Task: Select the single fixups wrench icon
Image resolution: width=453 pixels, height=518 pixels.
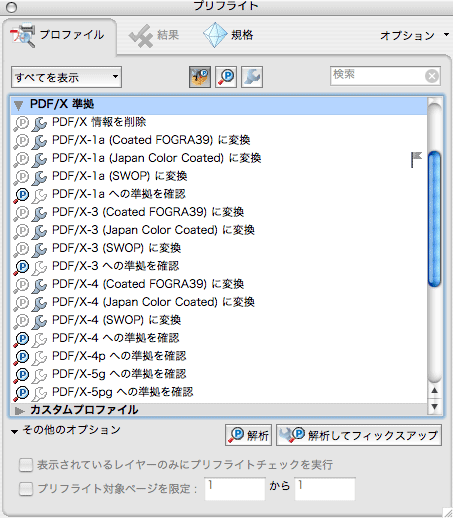Action: coord(252,77)
